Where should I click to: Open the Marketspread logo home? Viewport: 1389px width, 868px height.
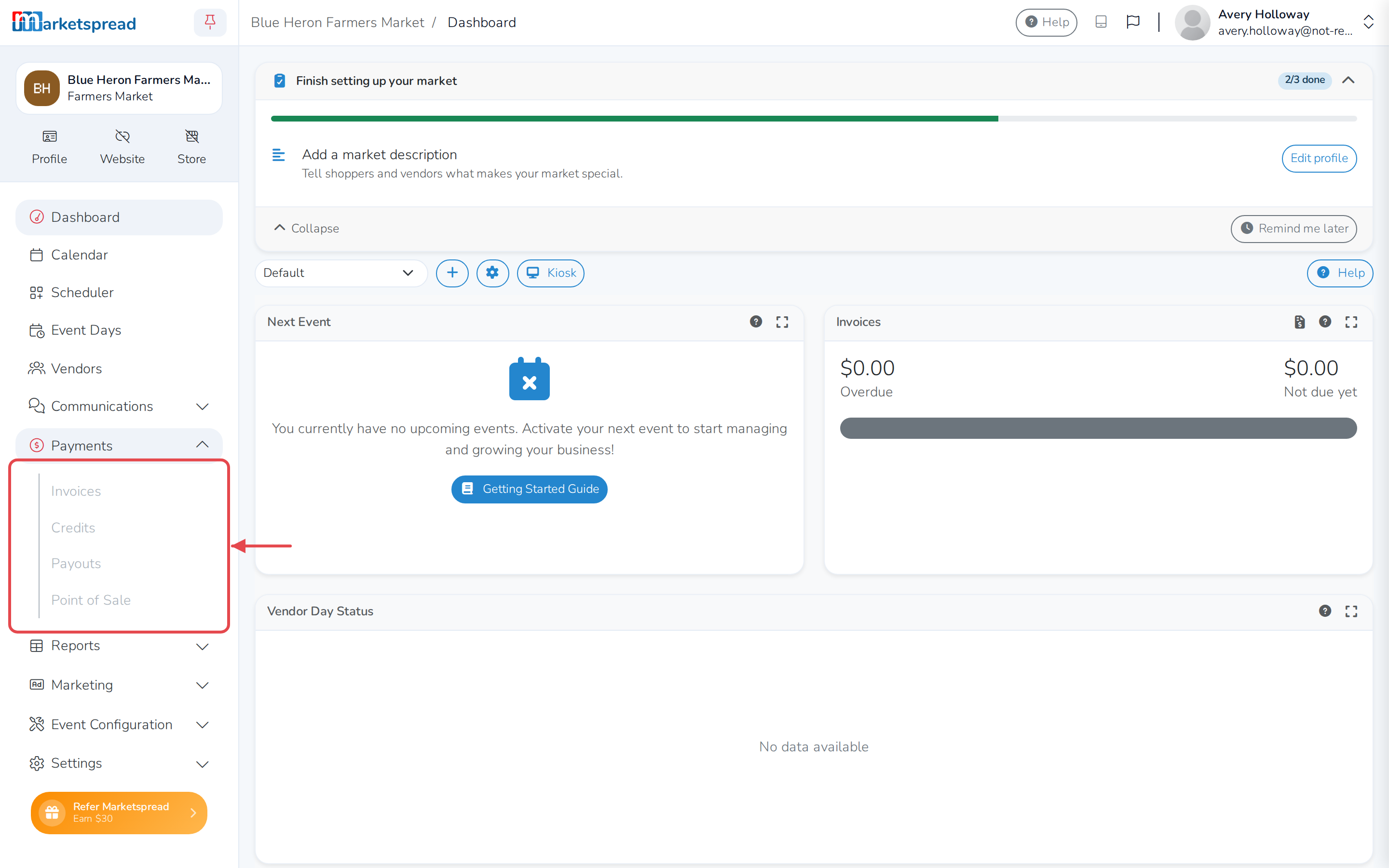[x=74, y=22]
